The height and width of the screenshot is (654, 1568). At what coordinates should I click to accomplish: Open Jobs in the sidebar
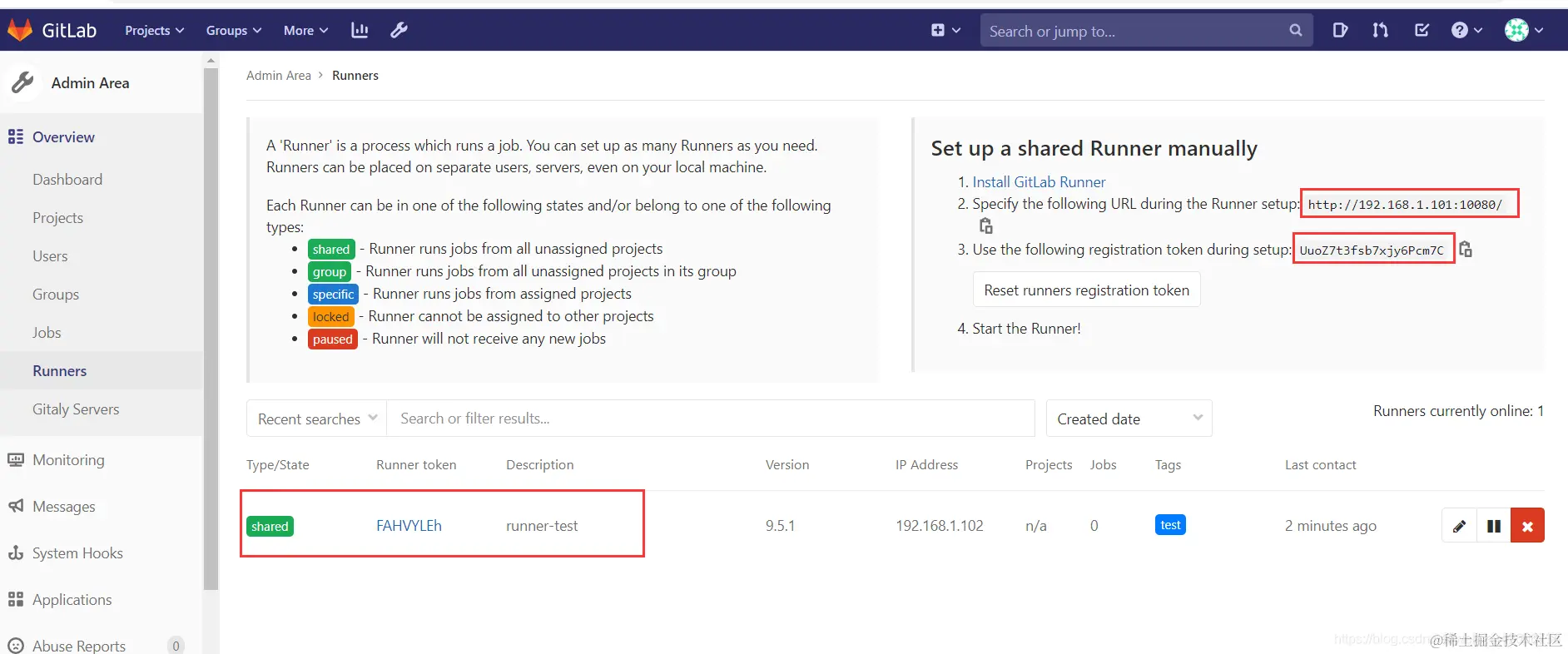click(47, 333)
